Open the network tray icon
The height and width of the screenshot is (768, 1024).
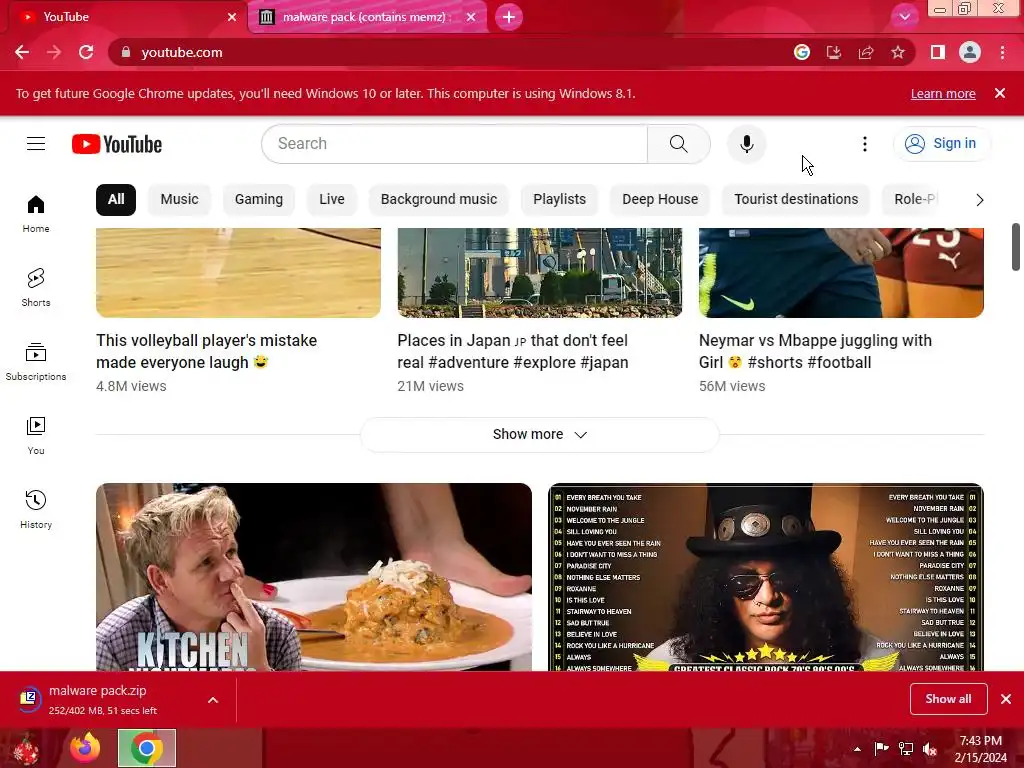[906, 749]
